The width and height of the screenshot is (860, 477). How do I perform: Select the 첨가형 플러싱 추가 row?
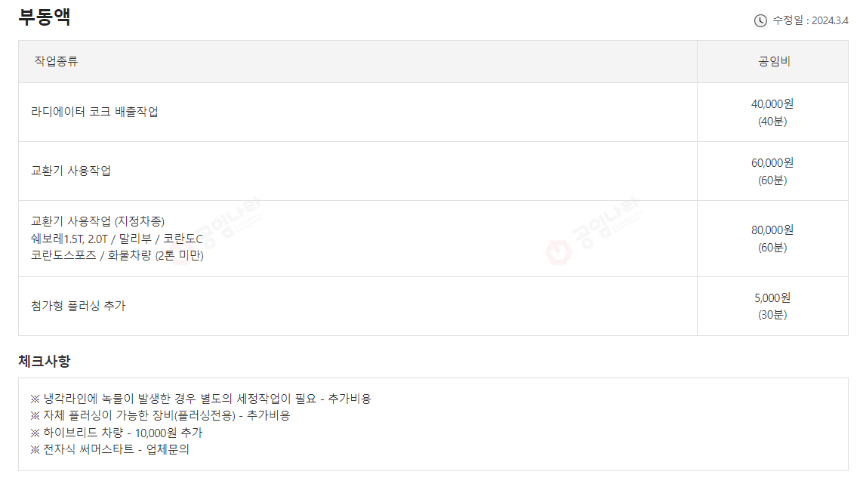358,306
